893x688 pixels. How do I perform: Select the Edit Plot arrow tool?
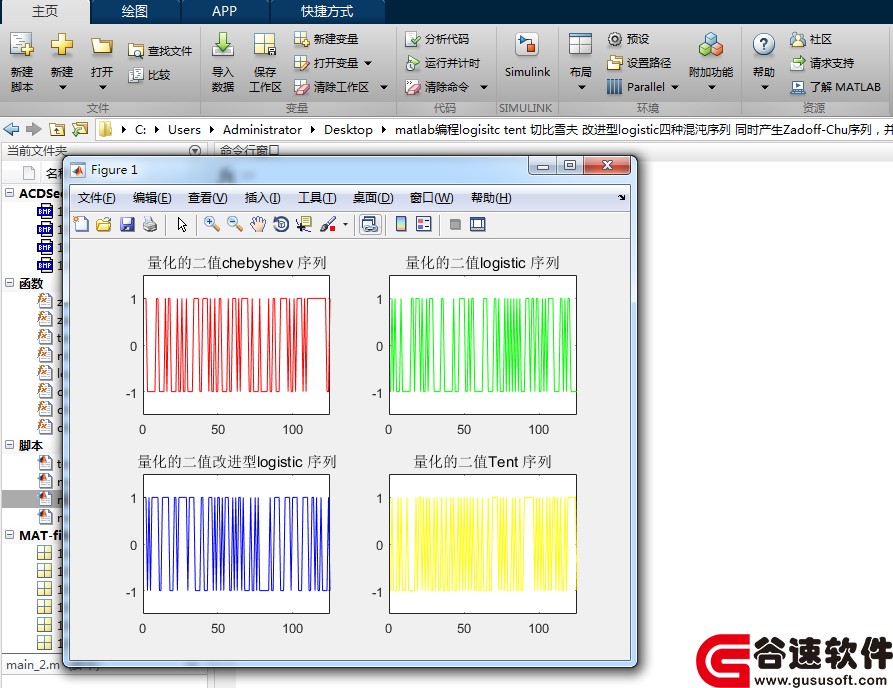182,224
